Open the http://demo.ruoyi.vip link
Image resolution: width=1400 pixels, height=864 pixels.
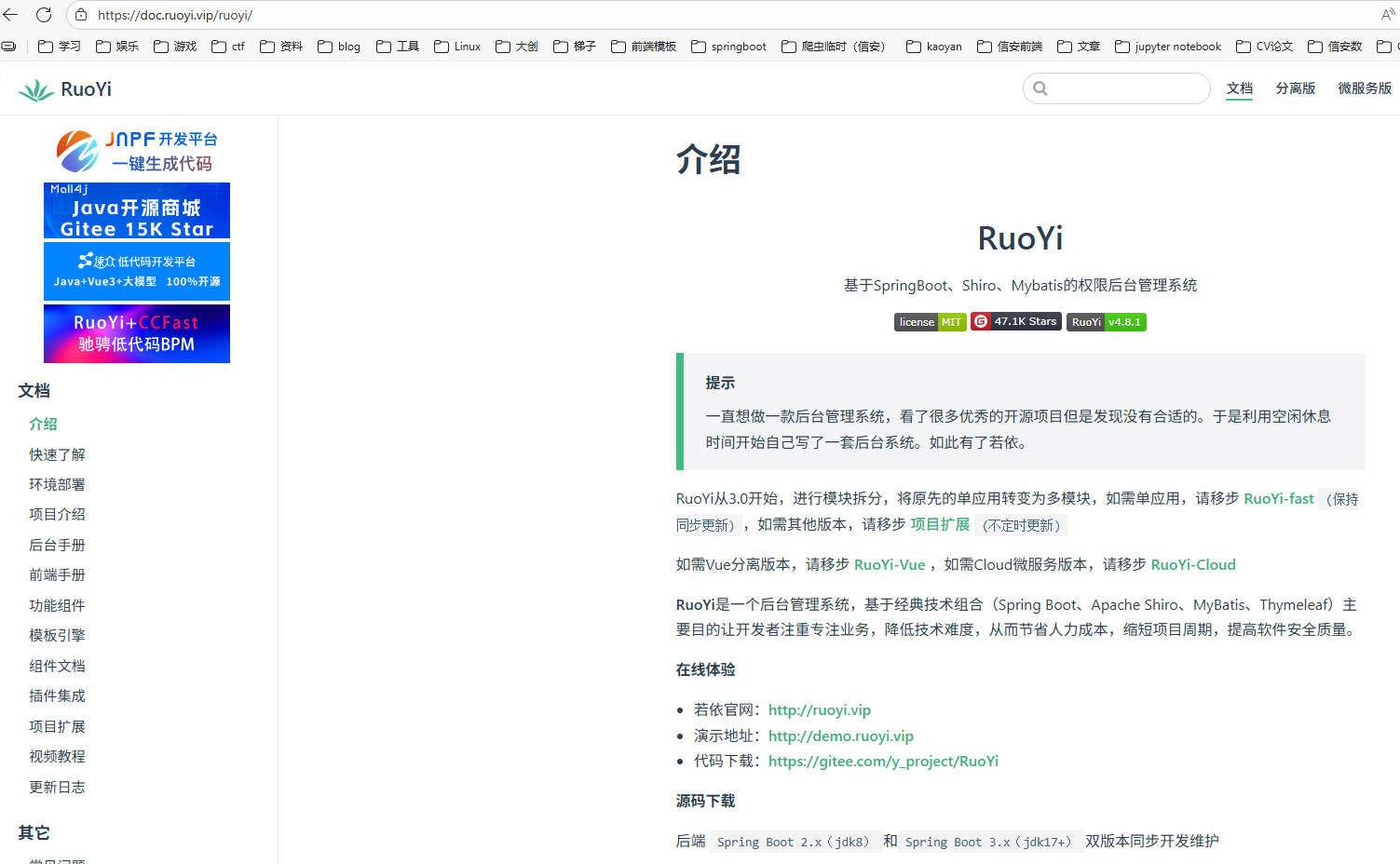(841, 736)
